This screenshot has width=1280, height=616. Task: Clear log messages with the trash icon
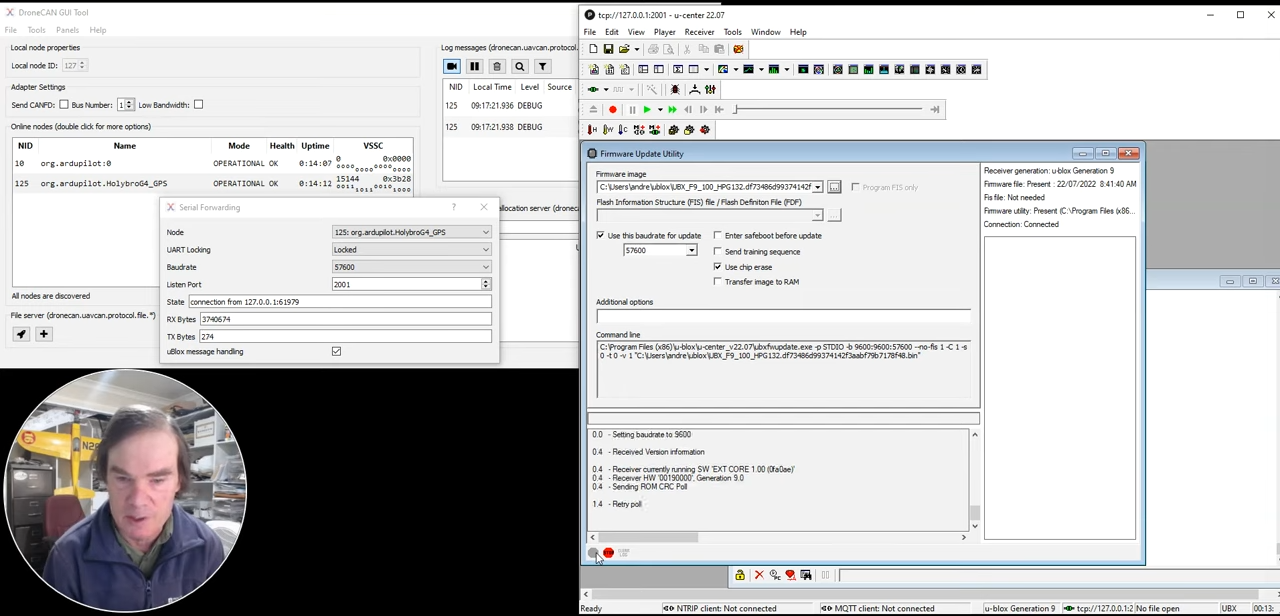click(497, 67)
